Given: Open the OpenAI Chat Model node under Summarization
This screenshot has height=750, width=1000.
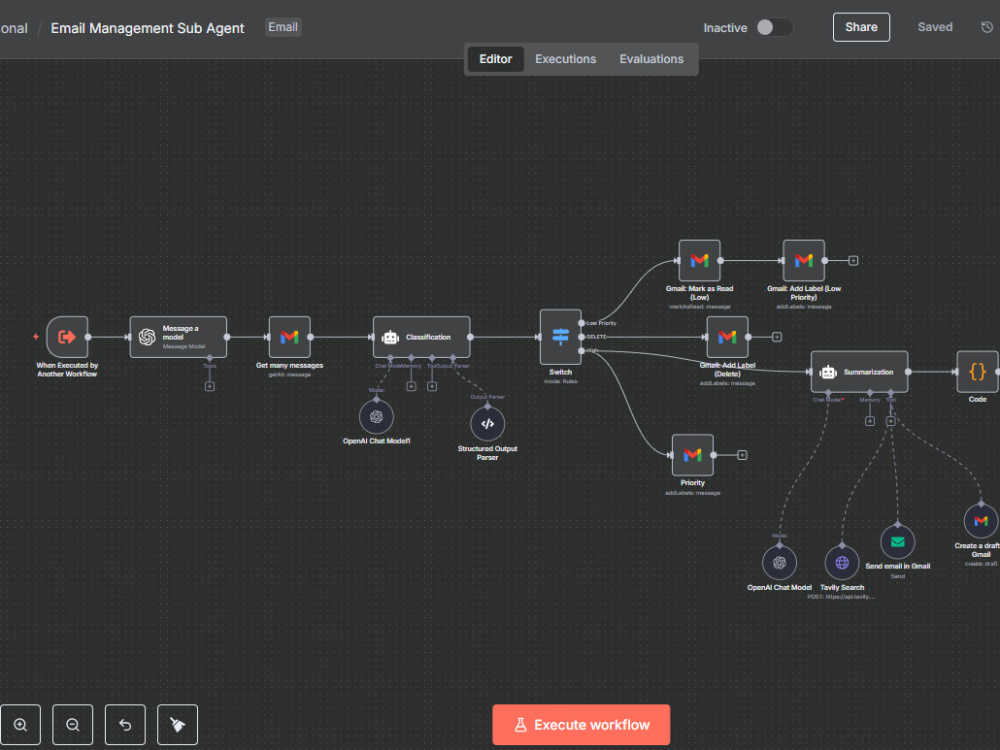Looking at the screenshot, I should pos(779,562).
